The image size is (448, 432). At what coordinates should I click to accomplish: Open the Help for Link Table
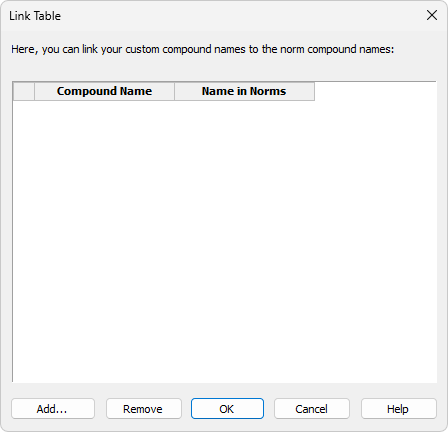399,409
